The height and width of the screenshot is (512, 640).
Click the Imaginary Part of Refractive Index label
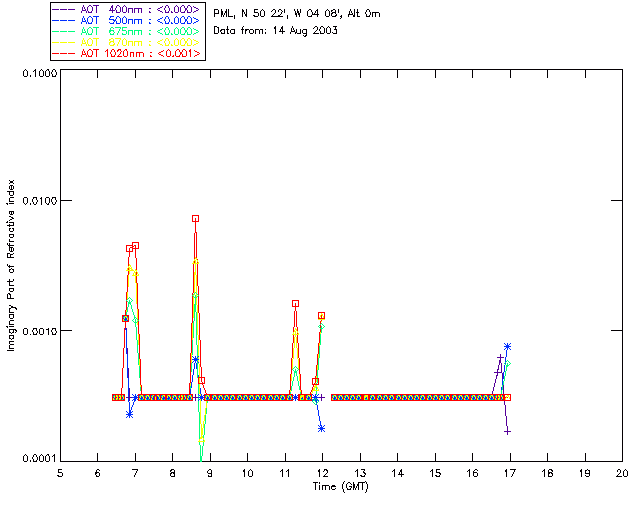11,265
